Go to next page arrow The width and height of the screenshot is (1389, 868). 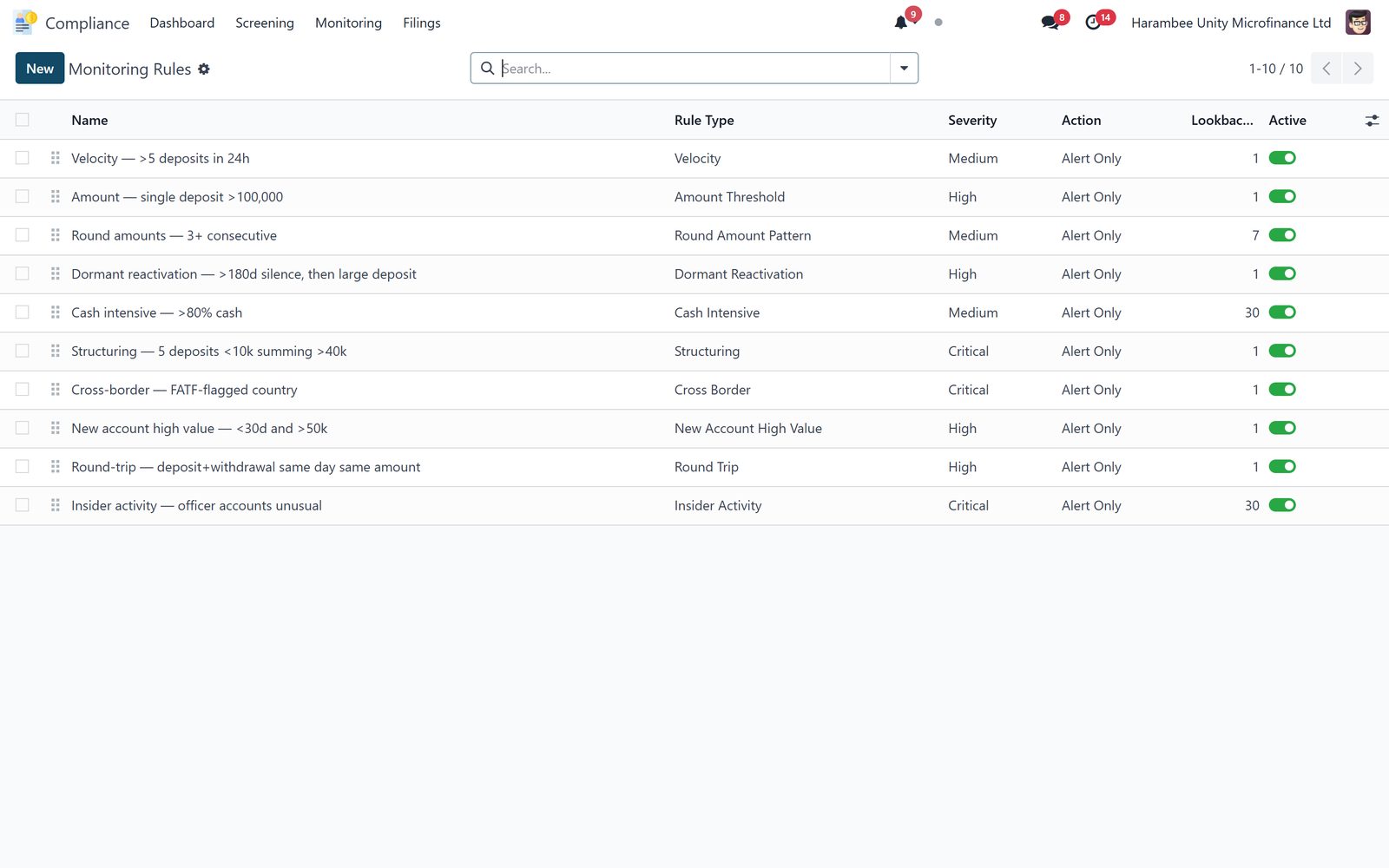1358,69
